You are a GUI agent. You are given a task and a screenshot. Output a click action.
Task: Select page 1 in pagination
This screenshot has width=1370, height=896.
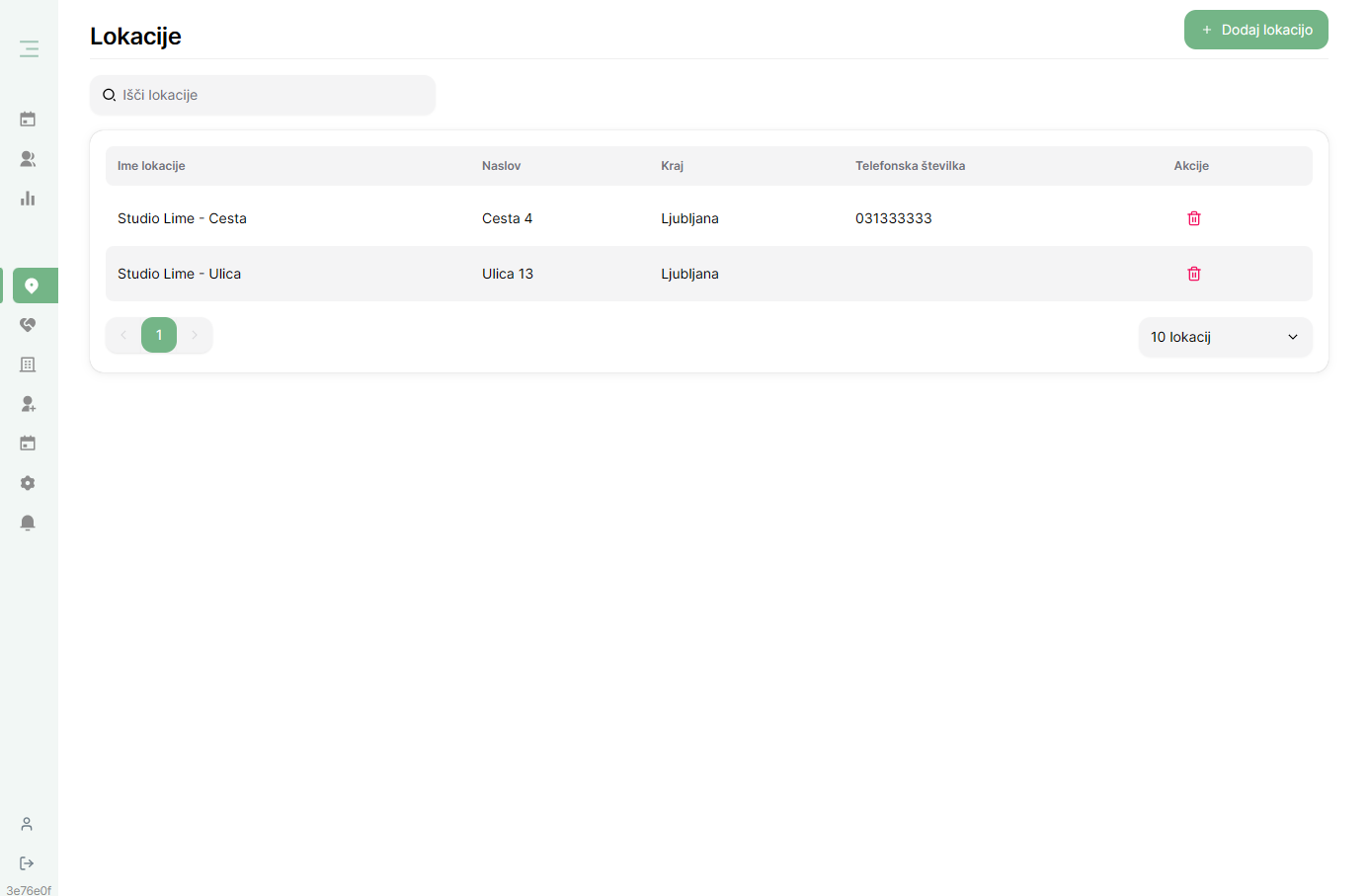pos(159,335)
